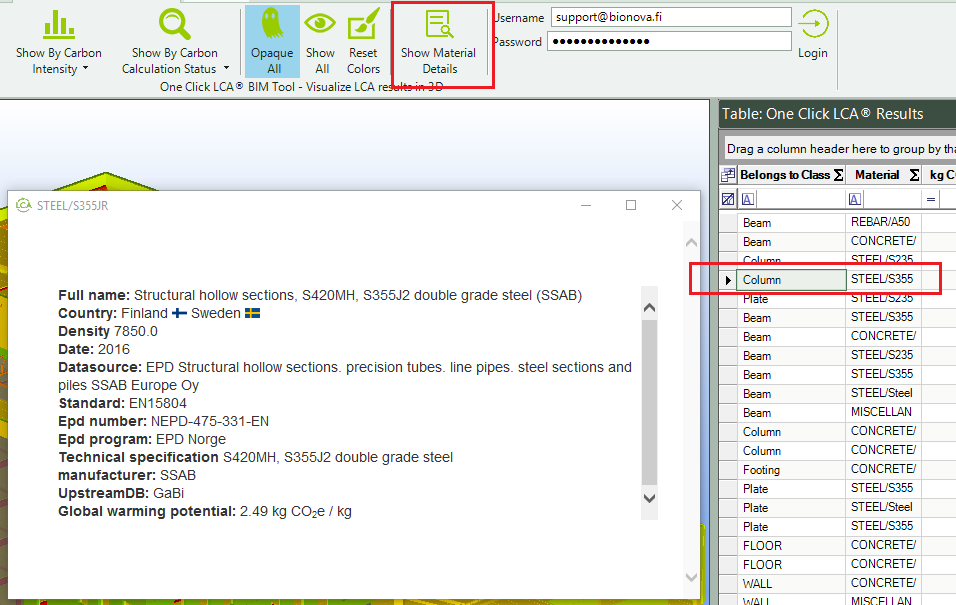Click the material details inner scrollbar thumb
956x605 pixels.
pyautogui.click(x=650, y=403)
